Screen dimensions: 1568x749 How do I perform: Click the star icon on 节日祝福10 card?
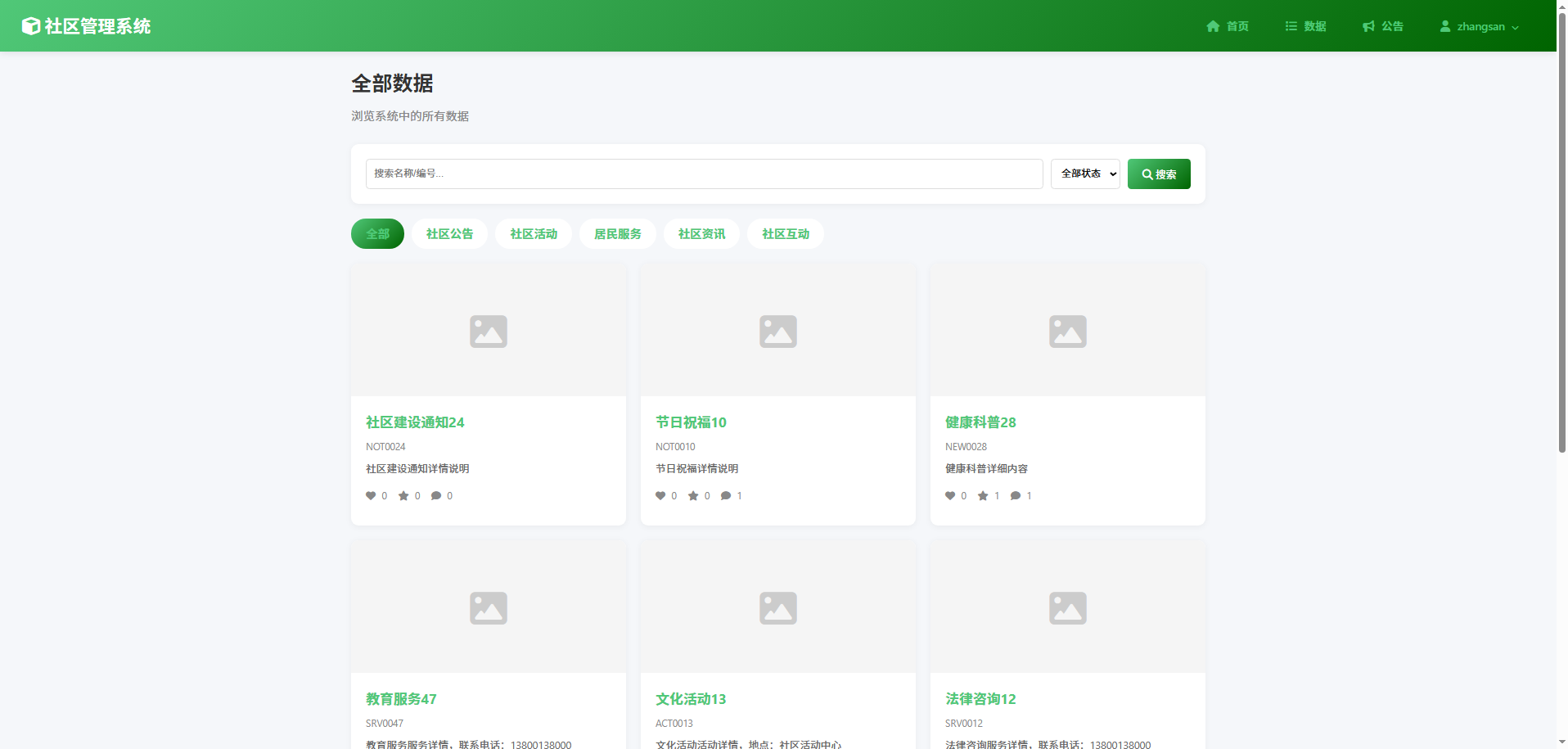[693, 496]
